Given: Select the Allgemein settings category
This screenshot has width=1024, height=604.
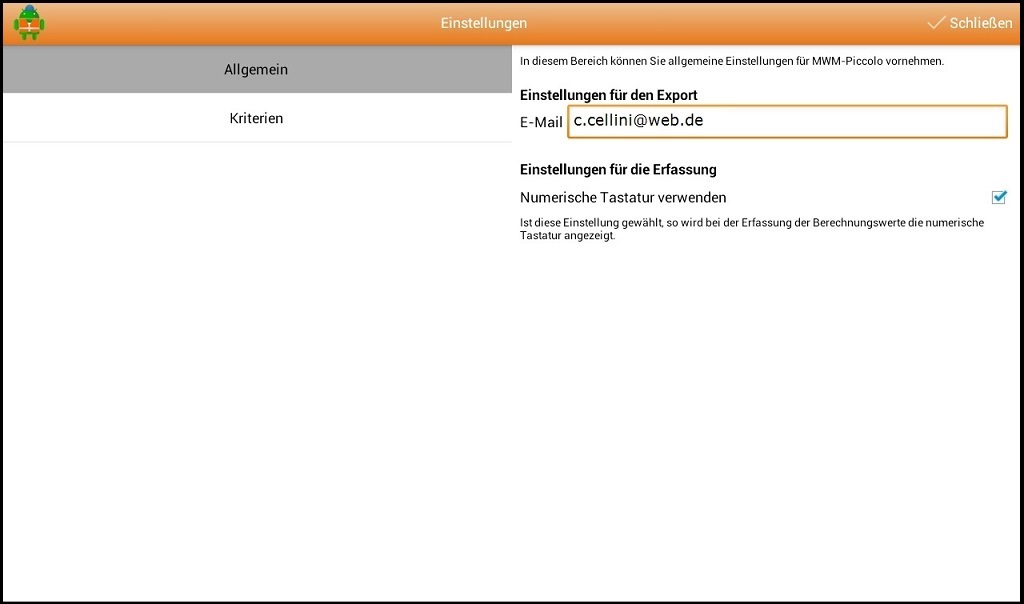Looking at the screenshot, I should click(257, 69).
